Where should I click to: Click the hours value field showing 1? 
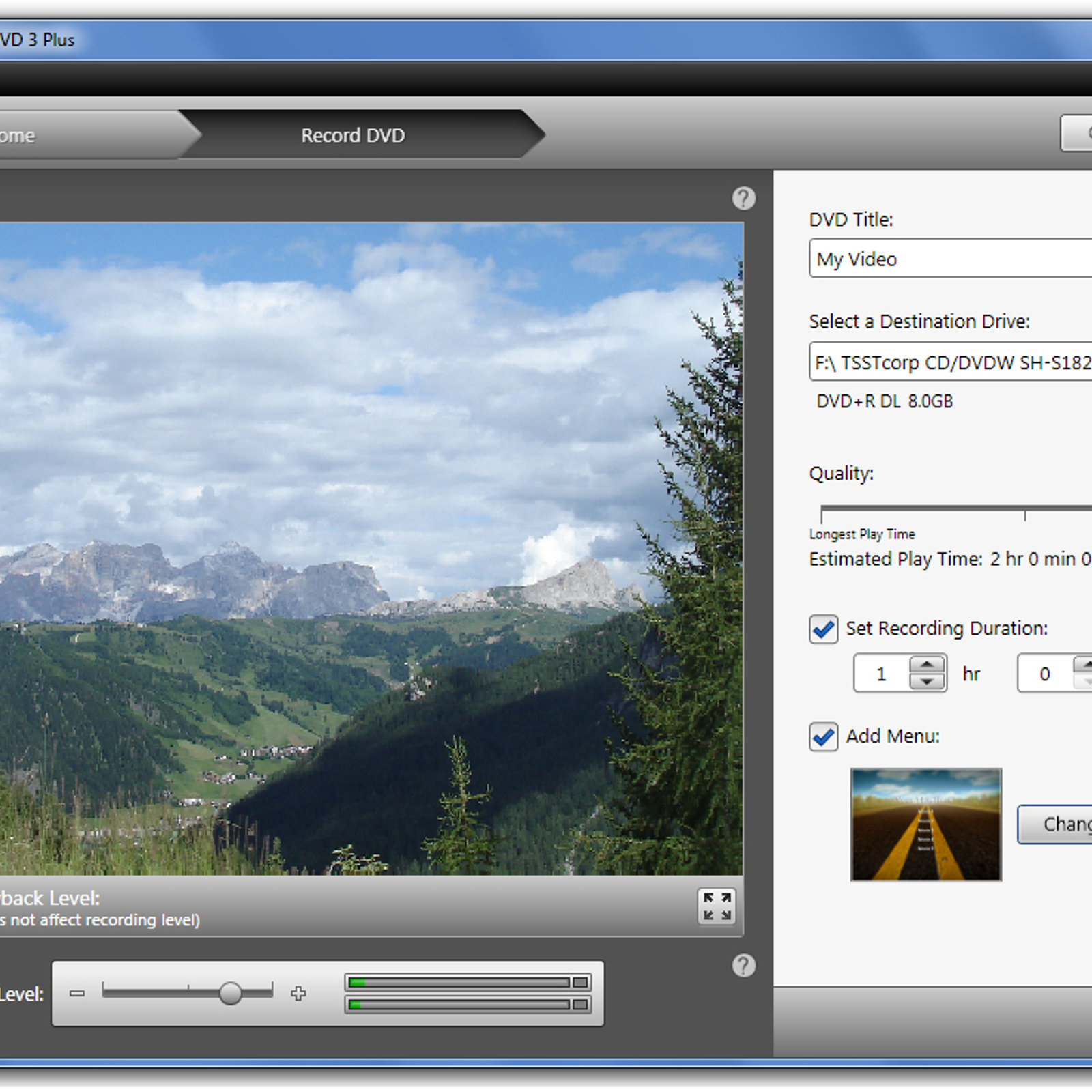(x=881, y=674)
